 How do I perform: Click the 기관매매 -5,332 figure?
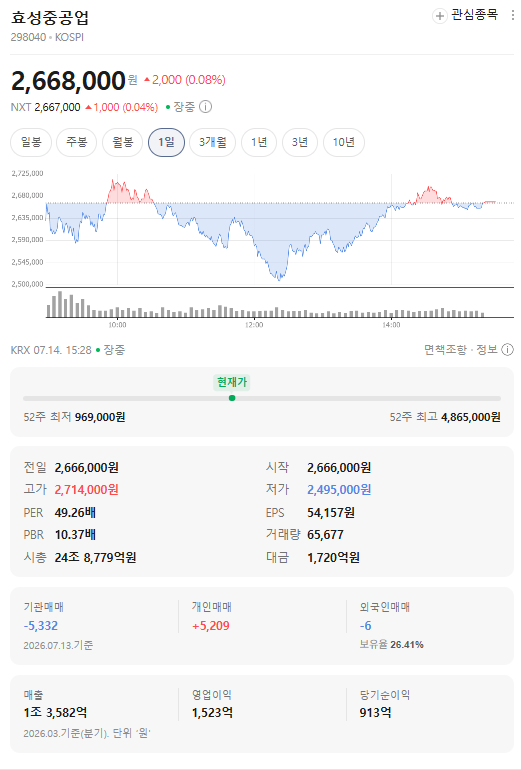[41, 626]
